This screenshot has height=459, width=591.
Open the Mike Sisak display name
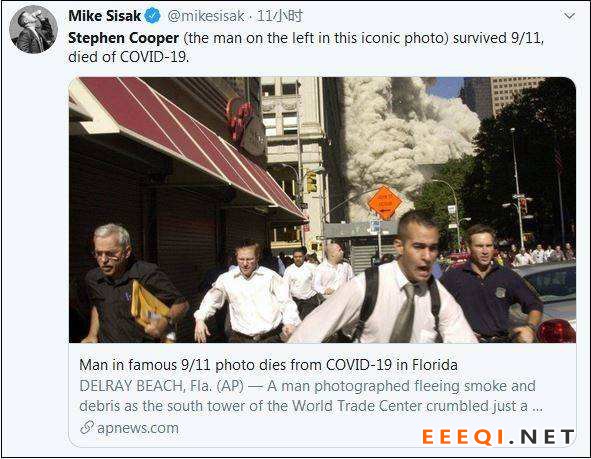[104, 16]
